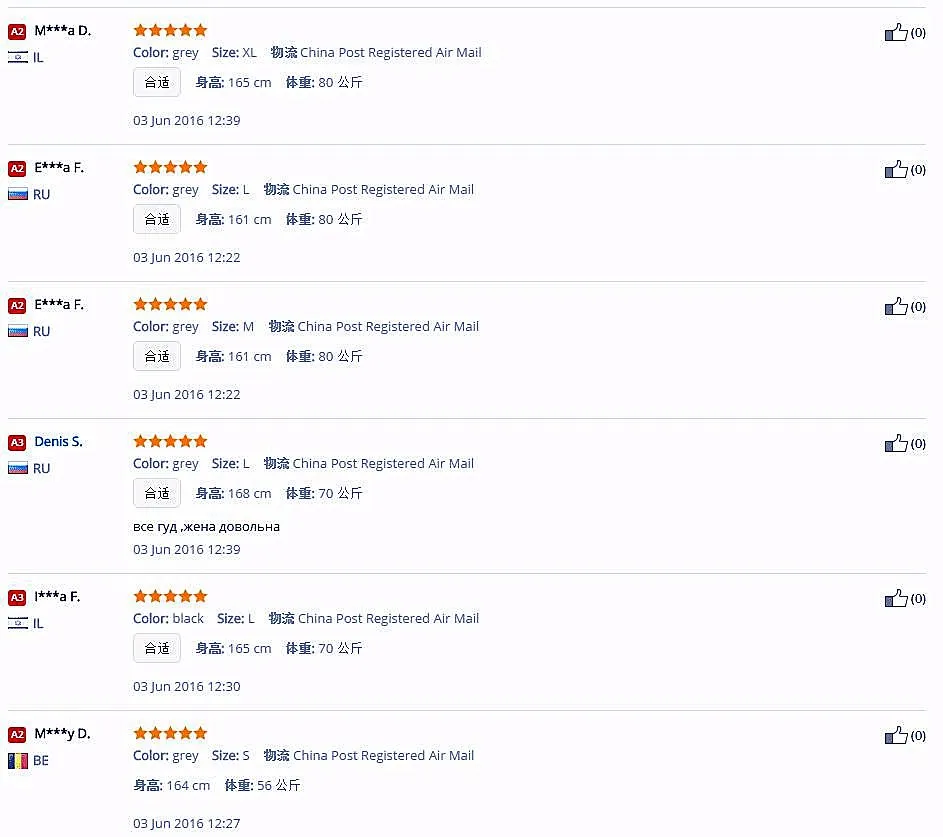Click the flag icon beside BE
The width and height of the screenshot is (943, 837).
coord(18,761)
